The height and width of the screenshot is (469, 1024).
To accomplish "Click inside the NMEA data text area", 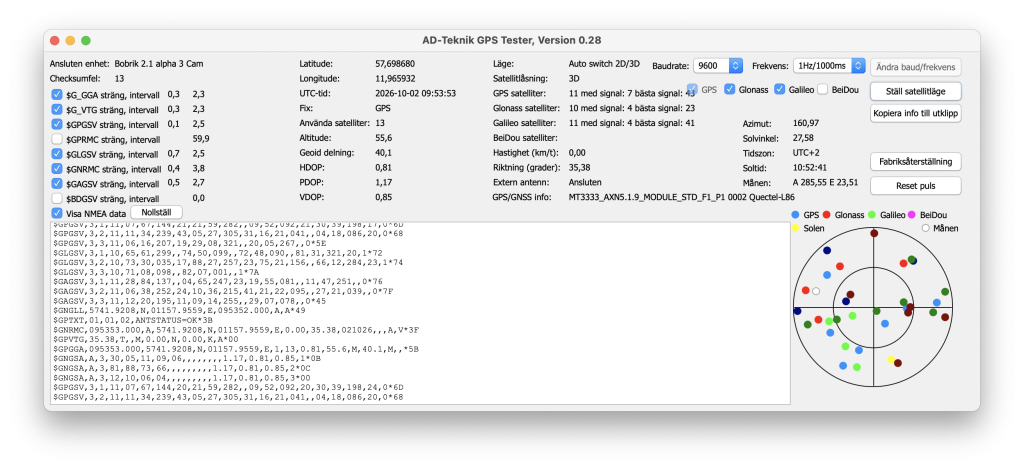I will (x=420, y=313).
